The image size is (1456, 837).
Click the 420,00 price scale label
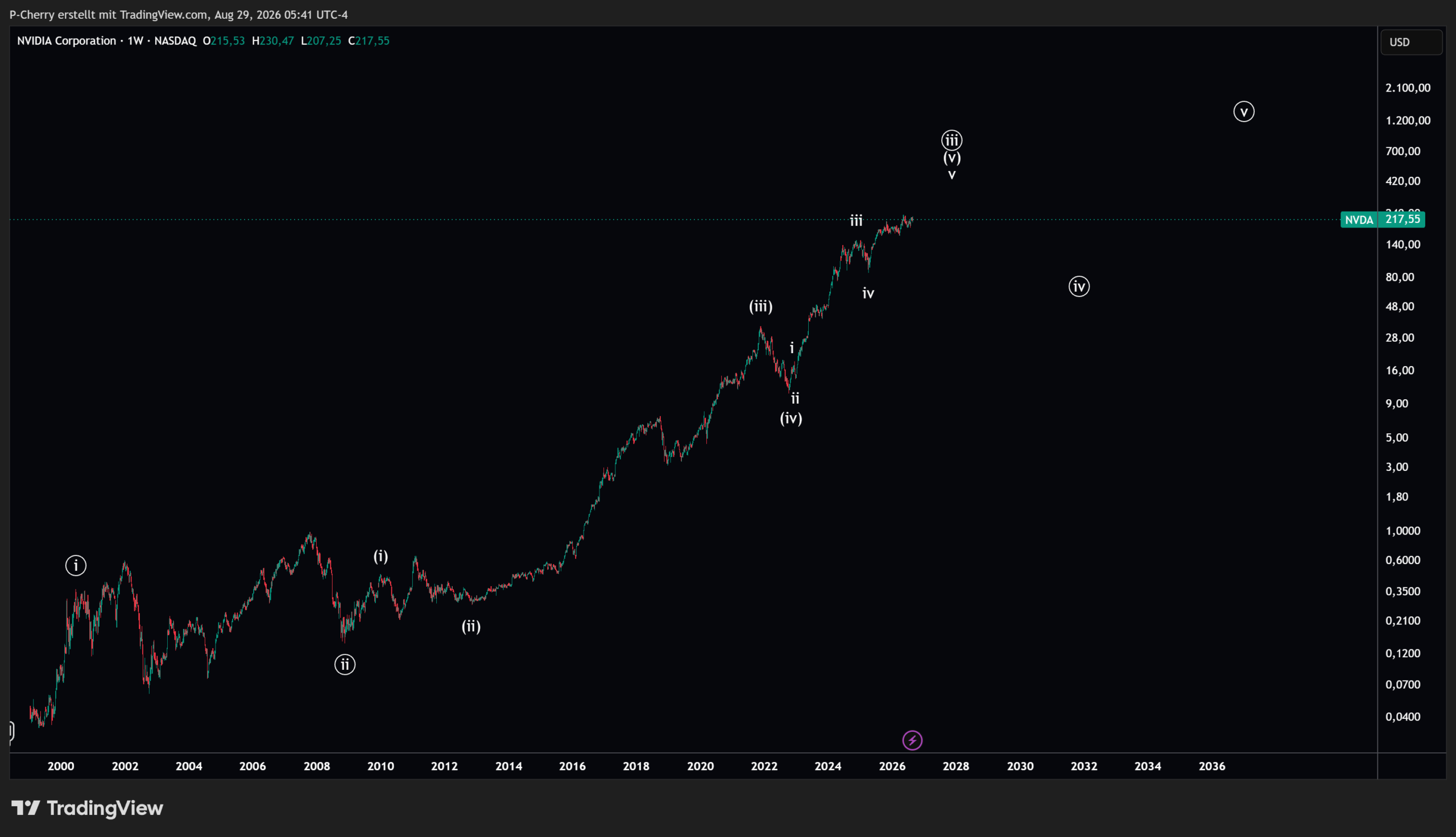click(1403, 181)
